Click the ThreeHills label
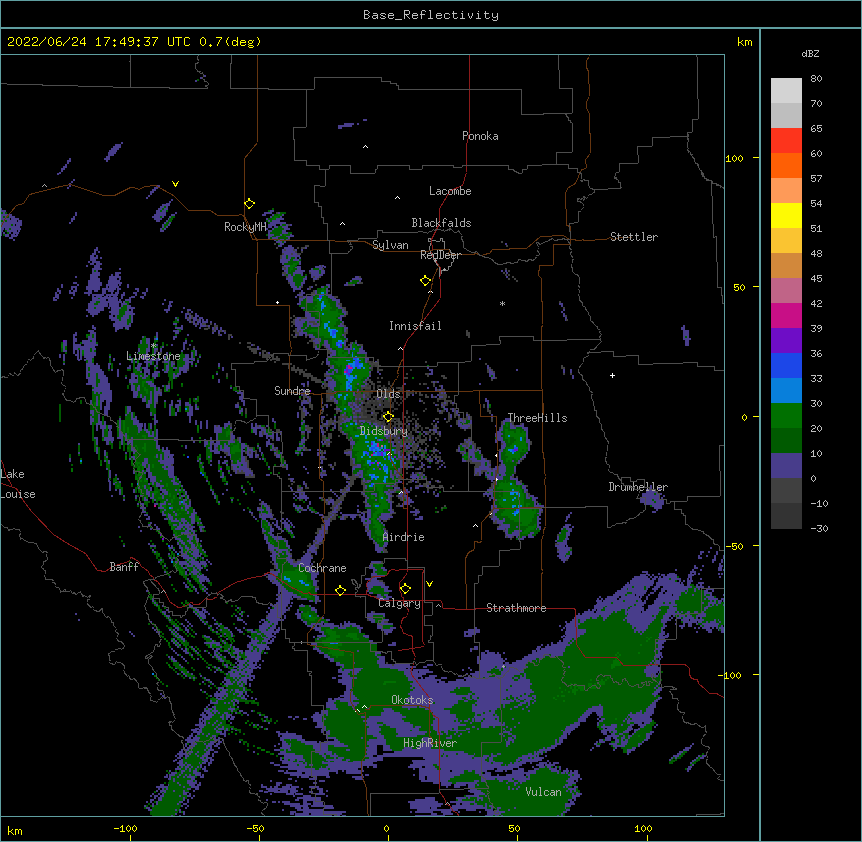Viewport: 862px width, 842px height. click(537, 418)
